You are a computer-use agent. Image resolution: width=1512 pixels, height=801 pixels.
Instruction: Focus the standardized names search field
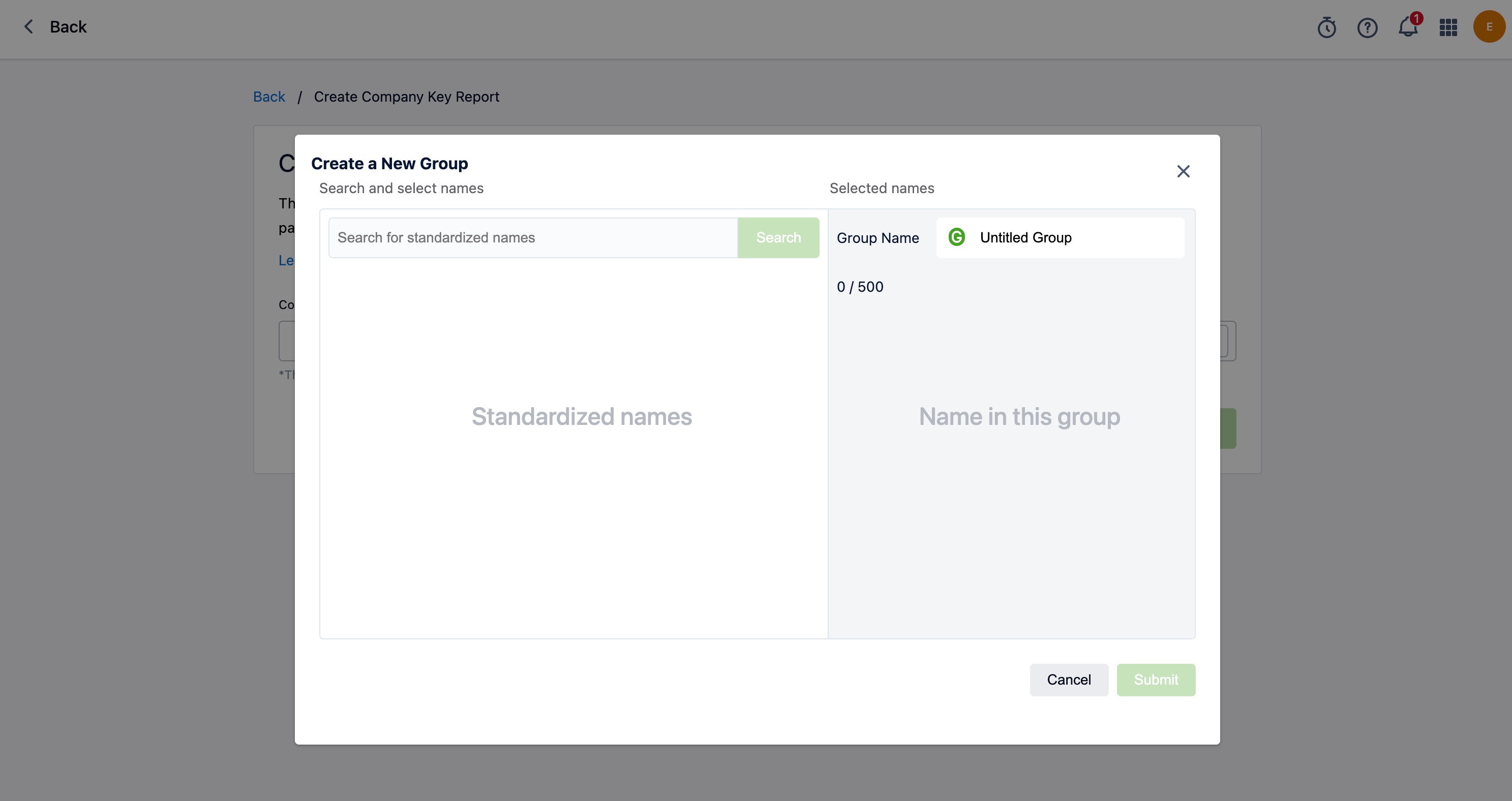pyautogui.click(x=532, y=238)
